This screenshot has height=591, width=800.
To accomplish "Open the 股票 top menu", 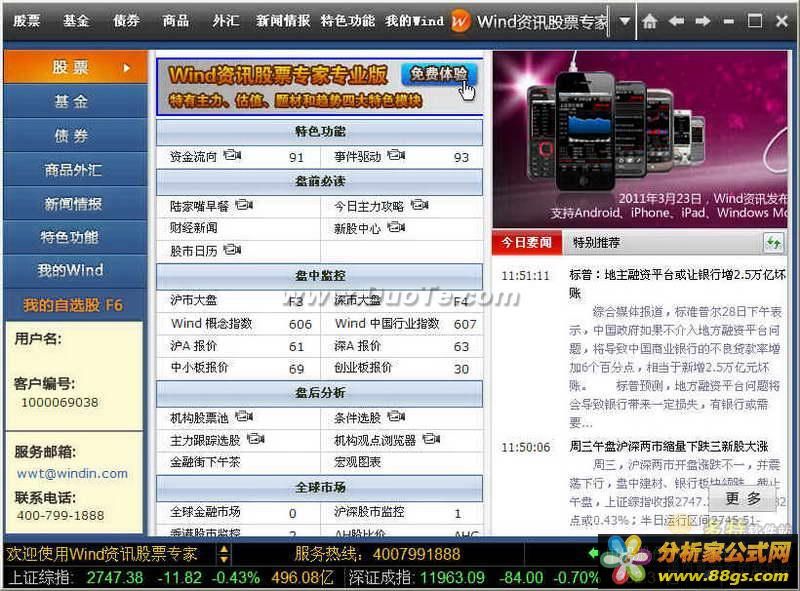I will tap(27, 21).
